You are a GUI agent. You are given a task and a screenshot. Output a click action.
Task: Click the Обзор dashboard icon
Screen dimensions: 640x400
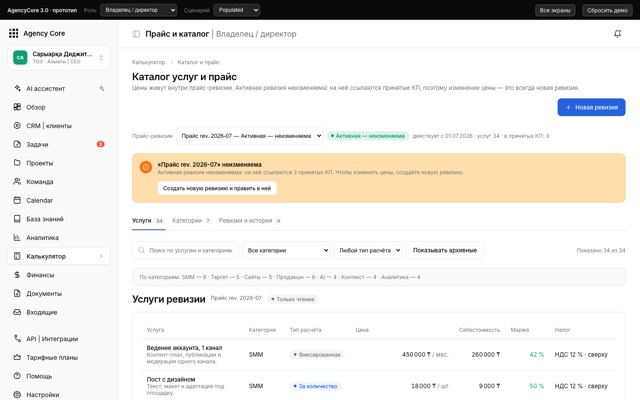(x=17, y=107)
